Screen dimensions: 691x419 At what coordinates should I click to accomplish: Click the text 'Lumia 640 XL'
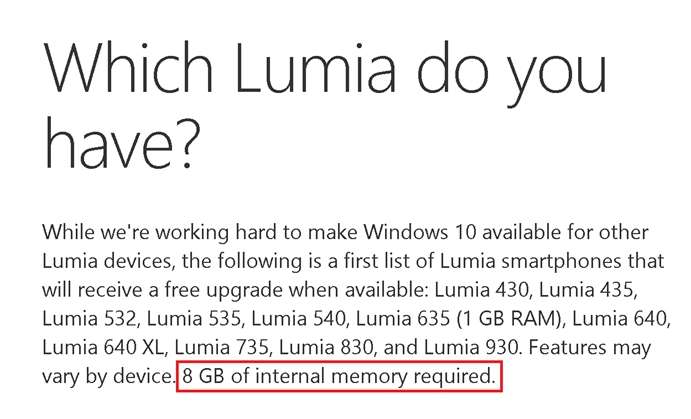point(103,348)
